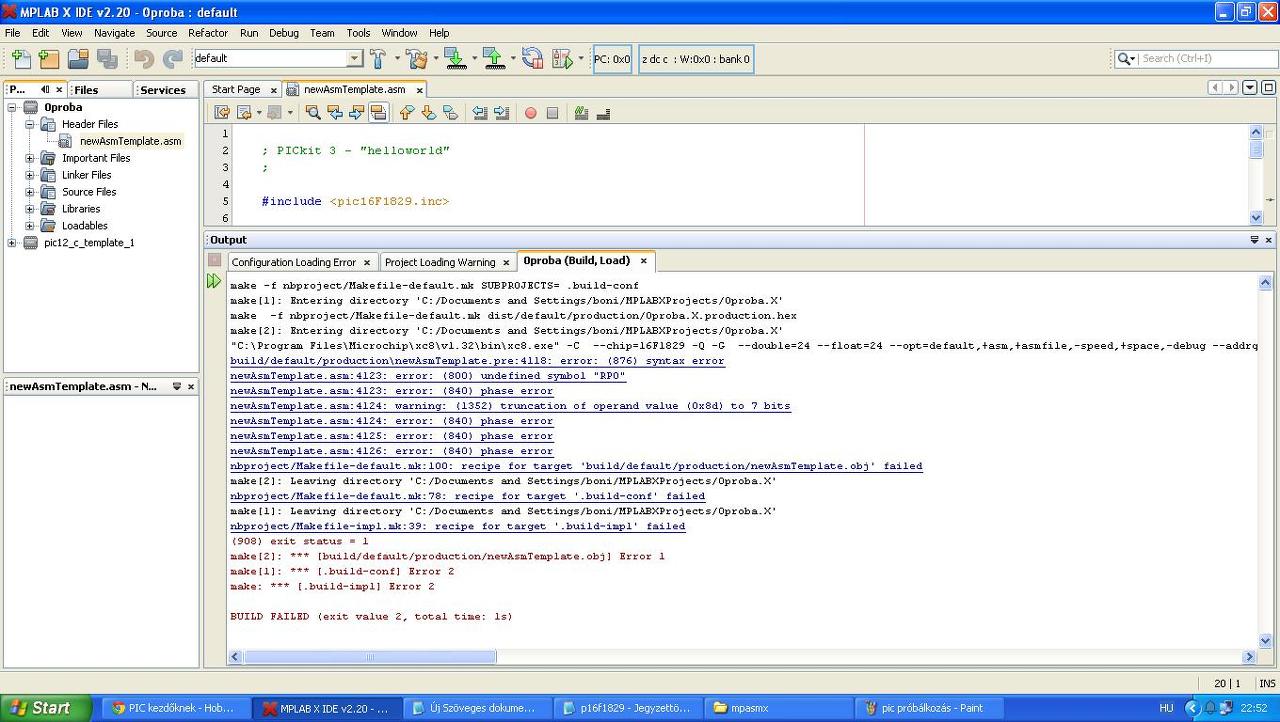Toggle highlight search in editor toolbar
The image size is (1280, 722).
pyautogui.click(x=378, y=113)
